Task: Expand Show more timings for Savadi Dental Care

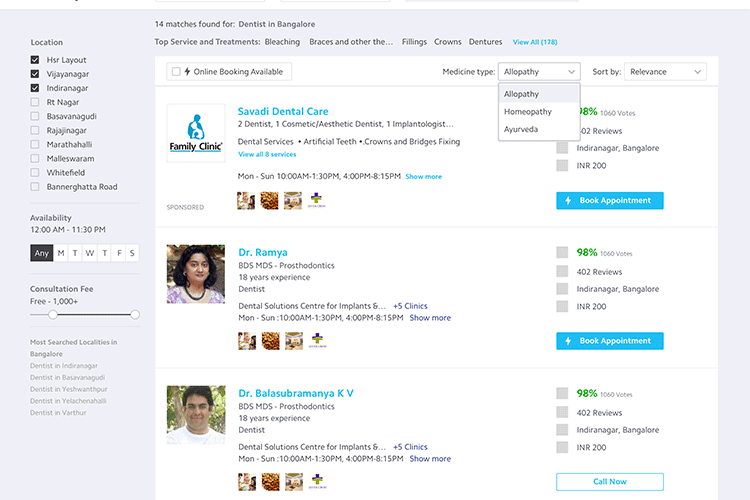Action: click(x=423, y=177)
